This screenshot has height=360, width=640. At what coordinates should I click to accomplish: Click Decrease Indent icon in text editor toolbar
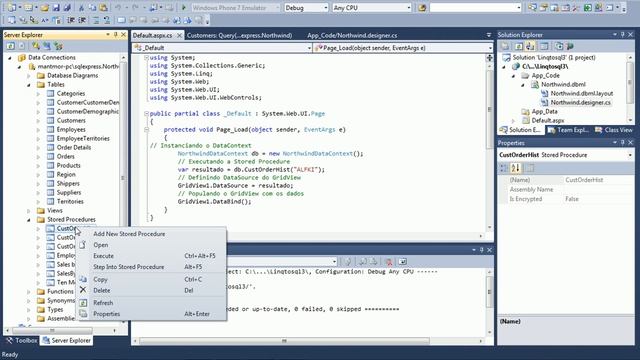71,20
